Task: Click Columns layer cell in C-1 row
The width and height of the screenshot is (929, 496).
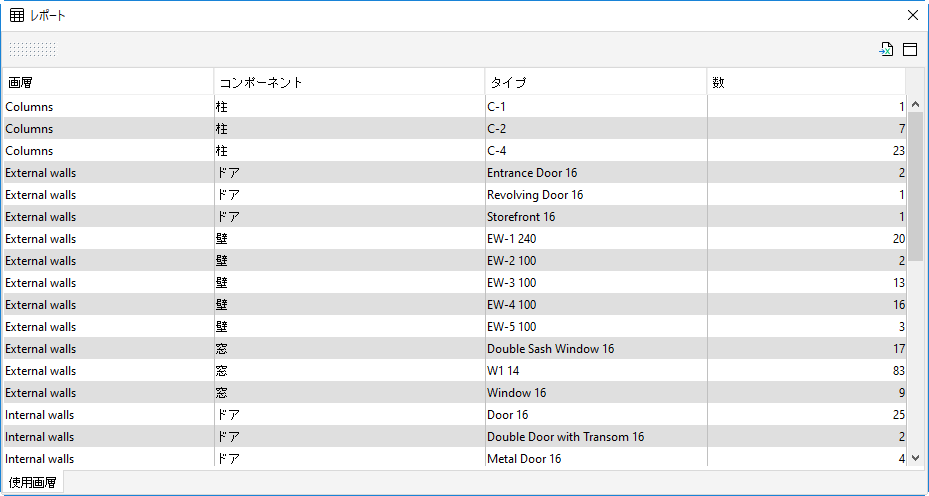Action: (x=108, y=107)
